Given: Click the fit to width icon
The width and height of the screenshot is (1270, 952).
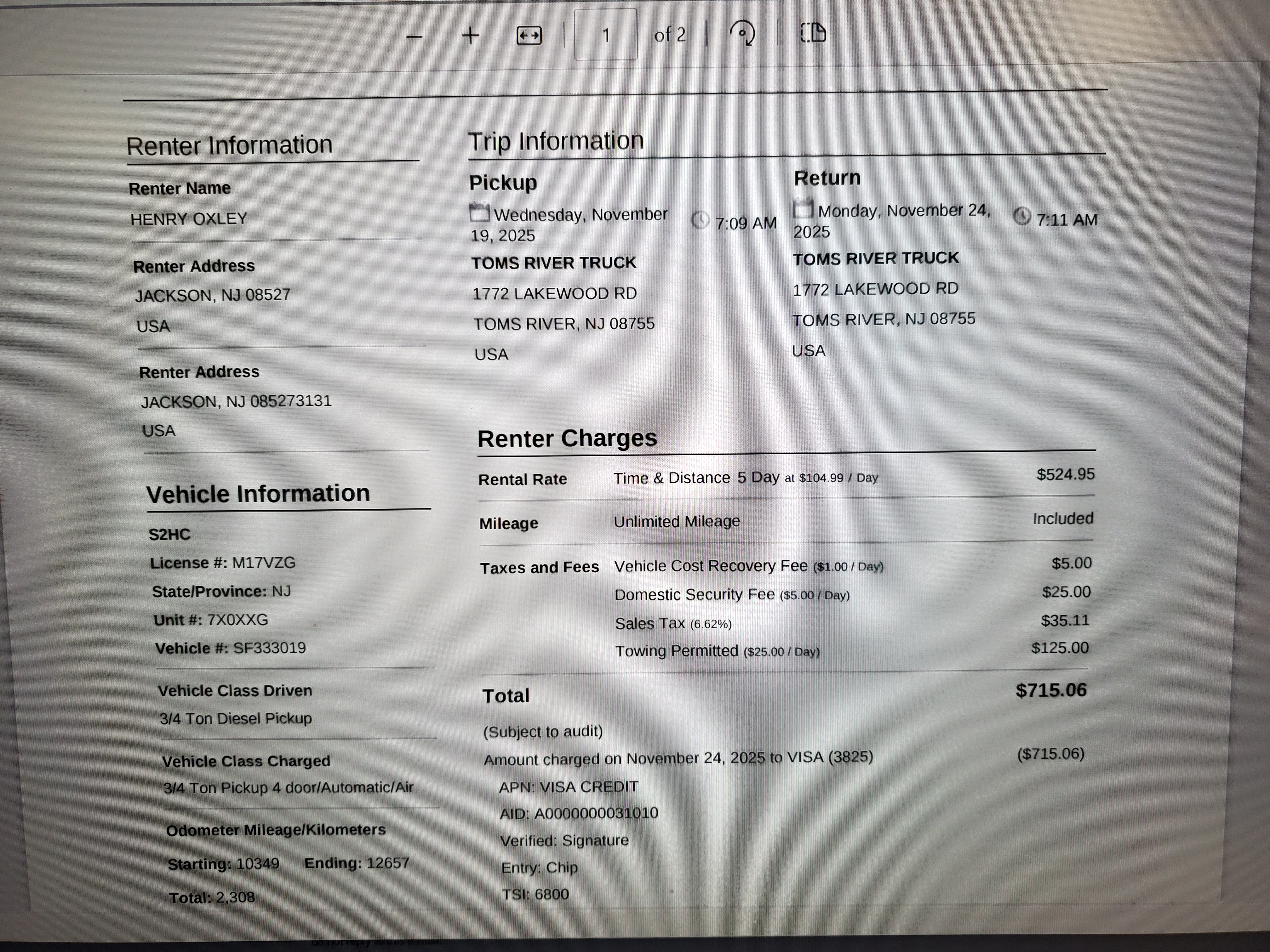Looking at the screenshot, I should point(529,36).
